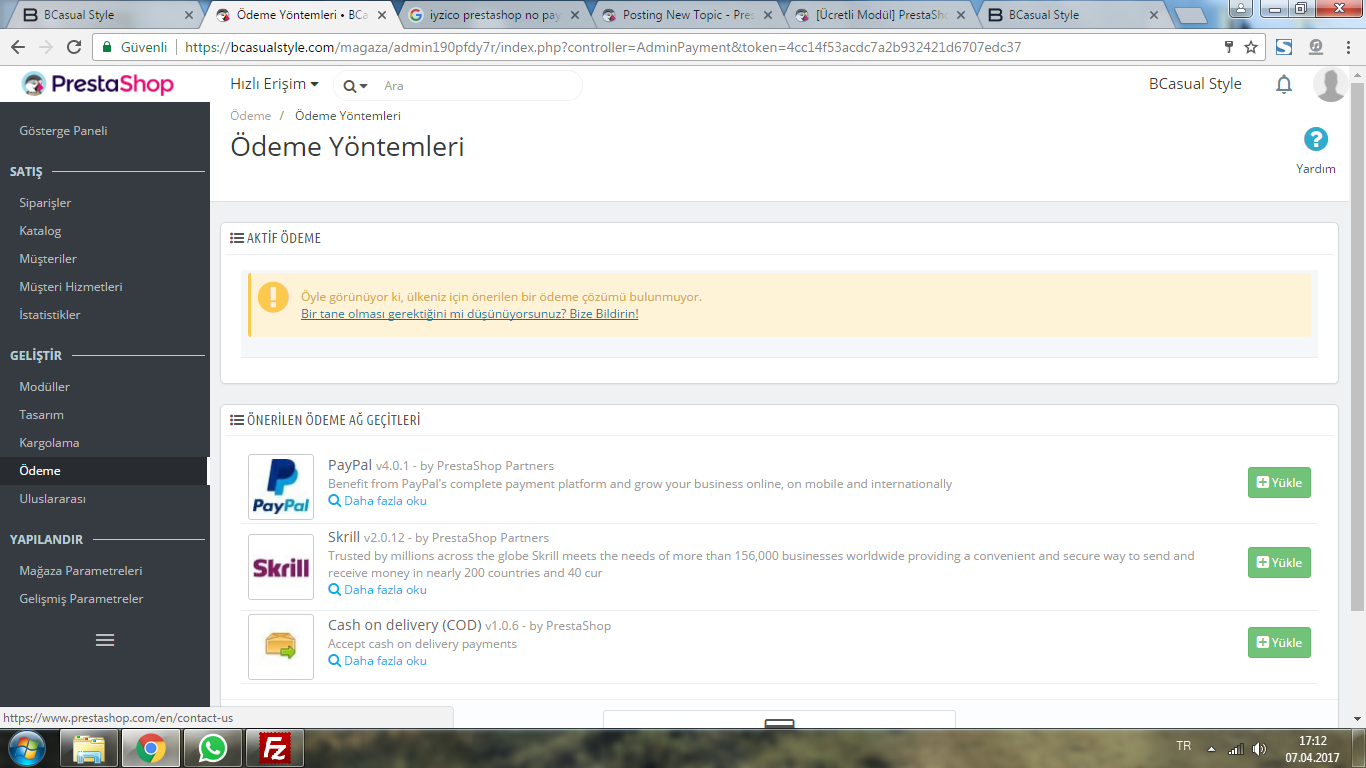The width and height of the screenshot is (1366, 768).
Task: Click the browser forward arrow
Action: tap(46, 47)
